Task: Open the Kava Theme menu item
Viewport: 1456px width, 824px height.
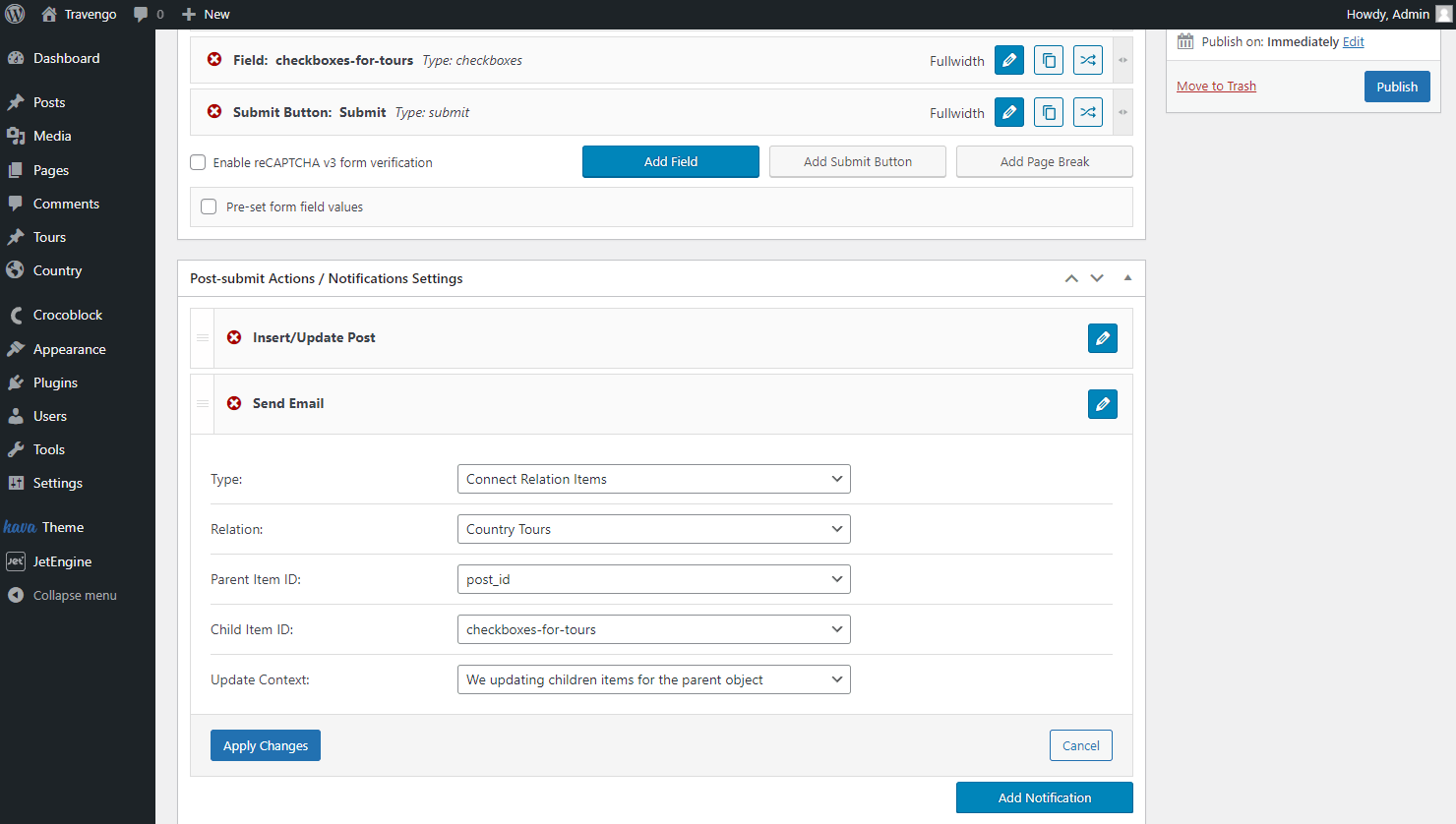Action: coord(78,527)
